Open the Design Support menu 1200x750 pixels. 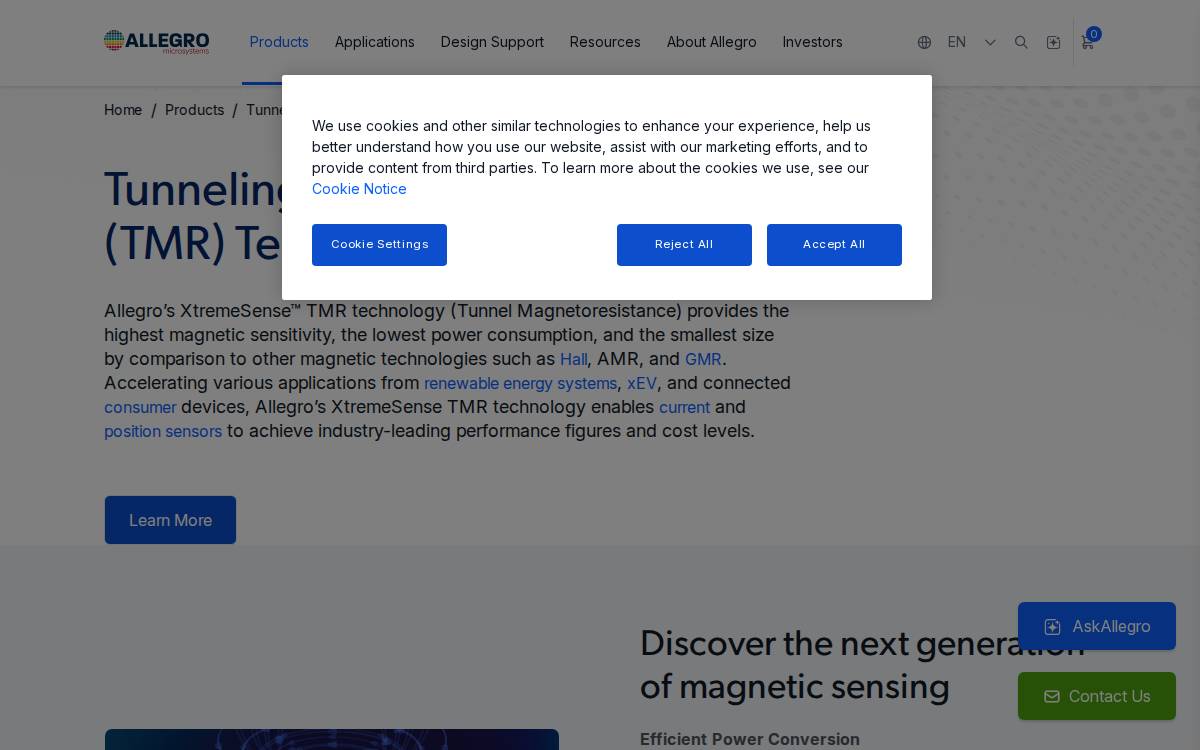(492, 42)
